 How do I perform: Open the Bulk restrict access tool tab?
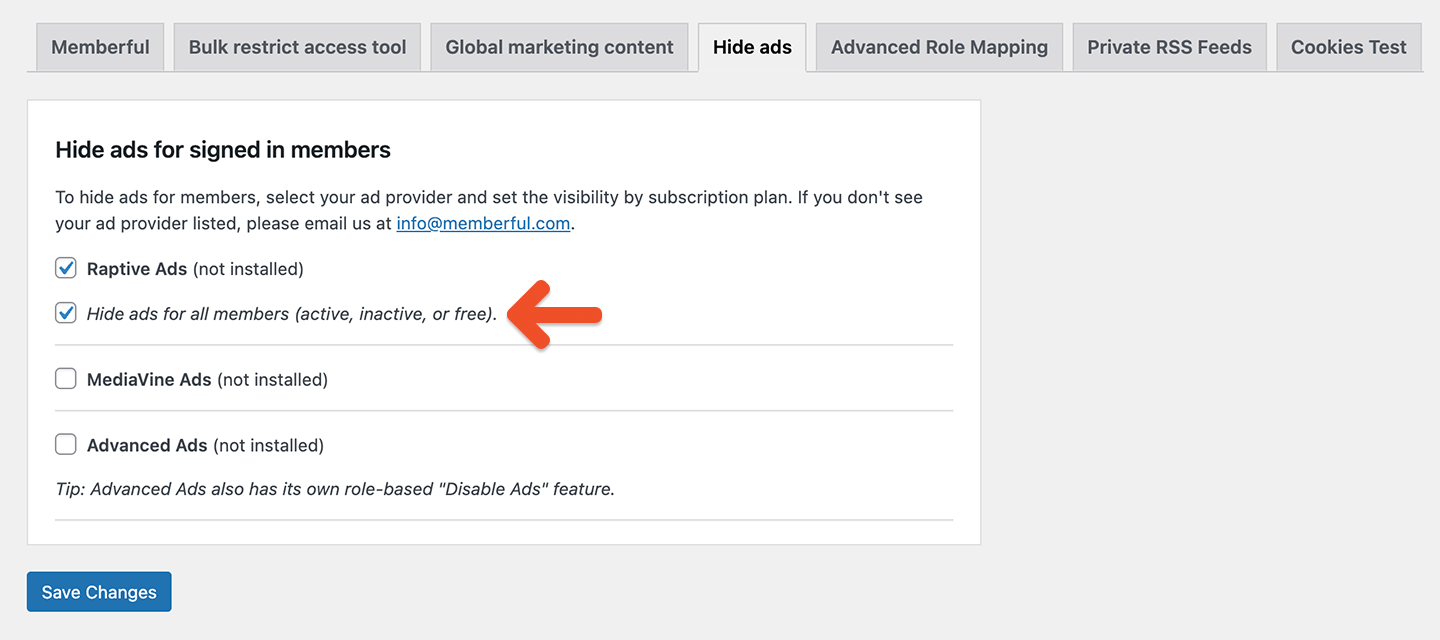pyautogui.click(x=296, y=46)
